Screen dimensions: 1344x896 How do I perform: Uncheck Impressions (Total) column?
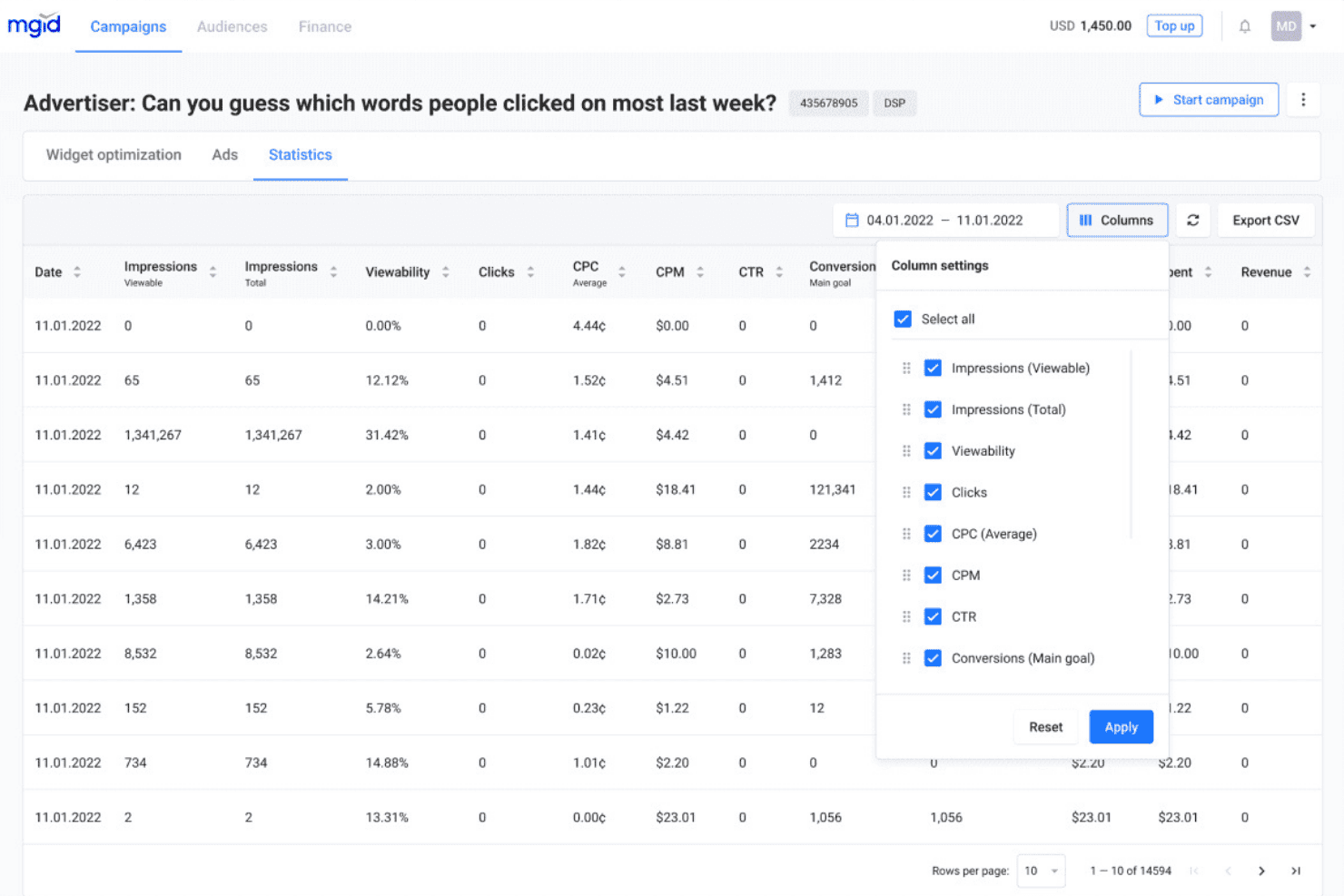(x=933, y=409)
